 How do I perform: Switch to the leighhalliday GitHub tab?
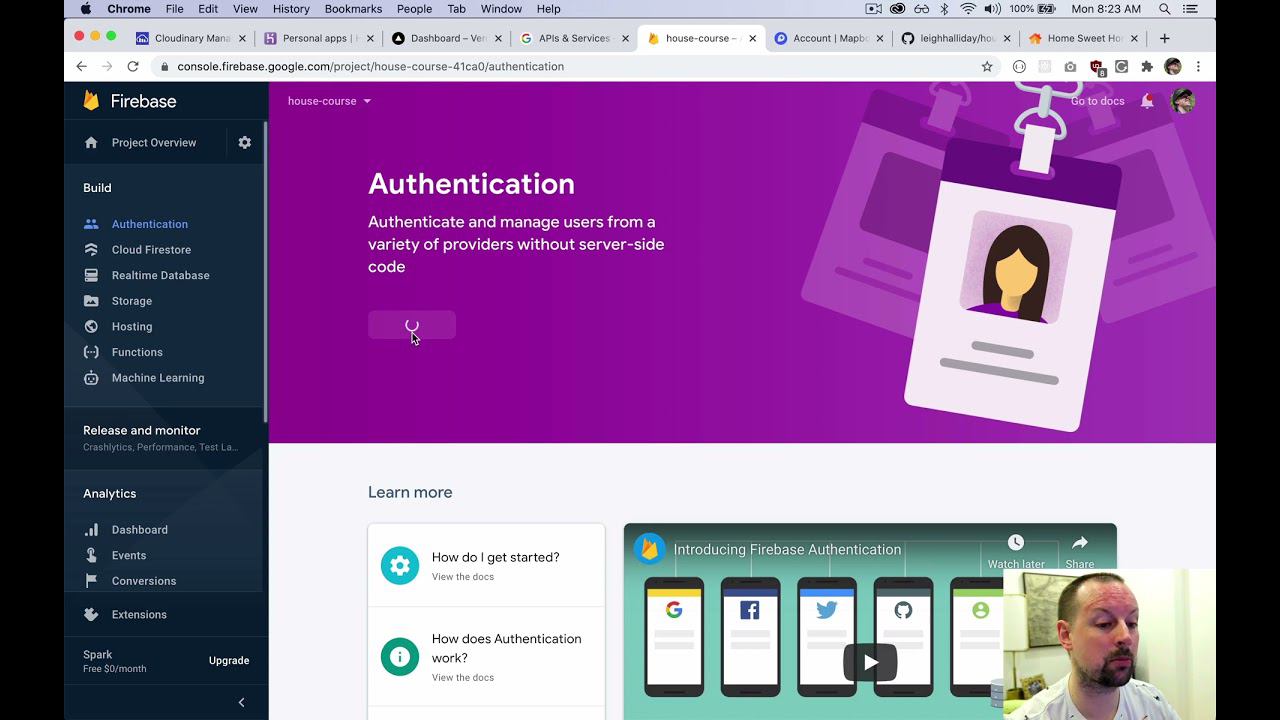click(957, 38)
